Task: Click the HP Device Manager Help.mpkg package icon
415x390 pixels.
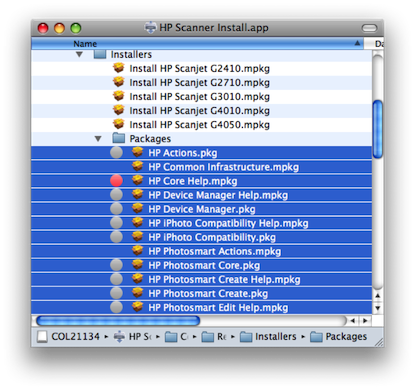Action: coord(137,194)
